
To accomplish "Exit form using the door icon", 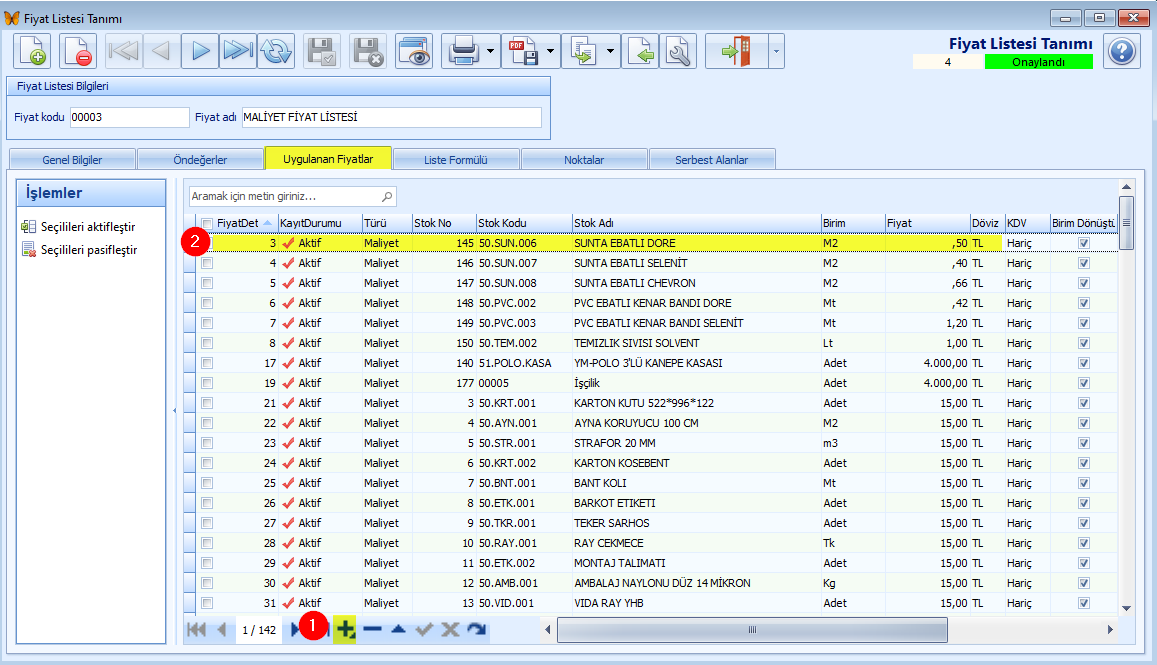I will [x=736, y=51].
